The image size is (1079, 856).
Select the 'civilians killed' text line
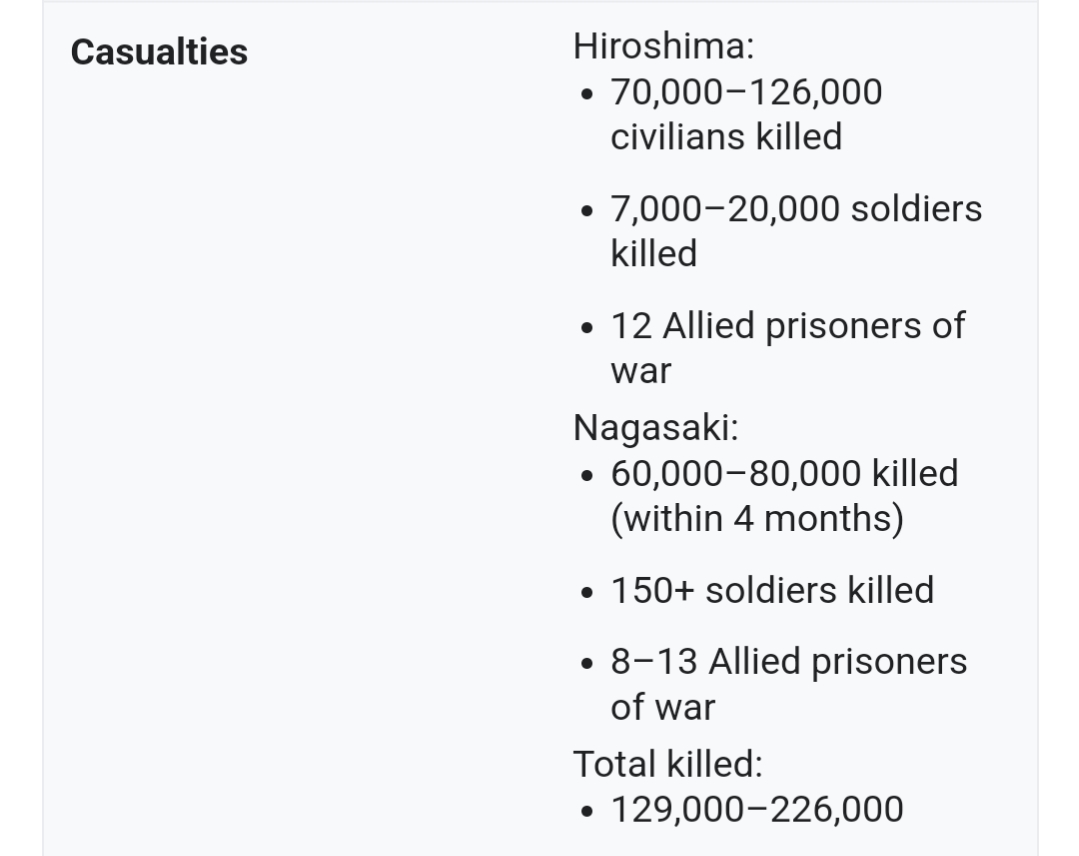[726, 137]
